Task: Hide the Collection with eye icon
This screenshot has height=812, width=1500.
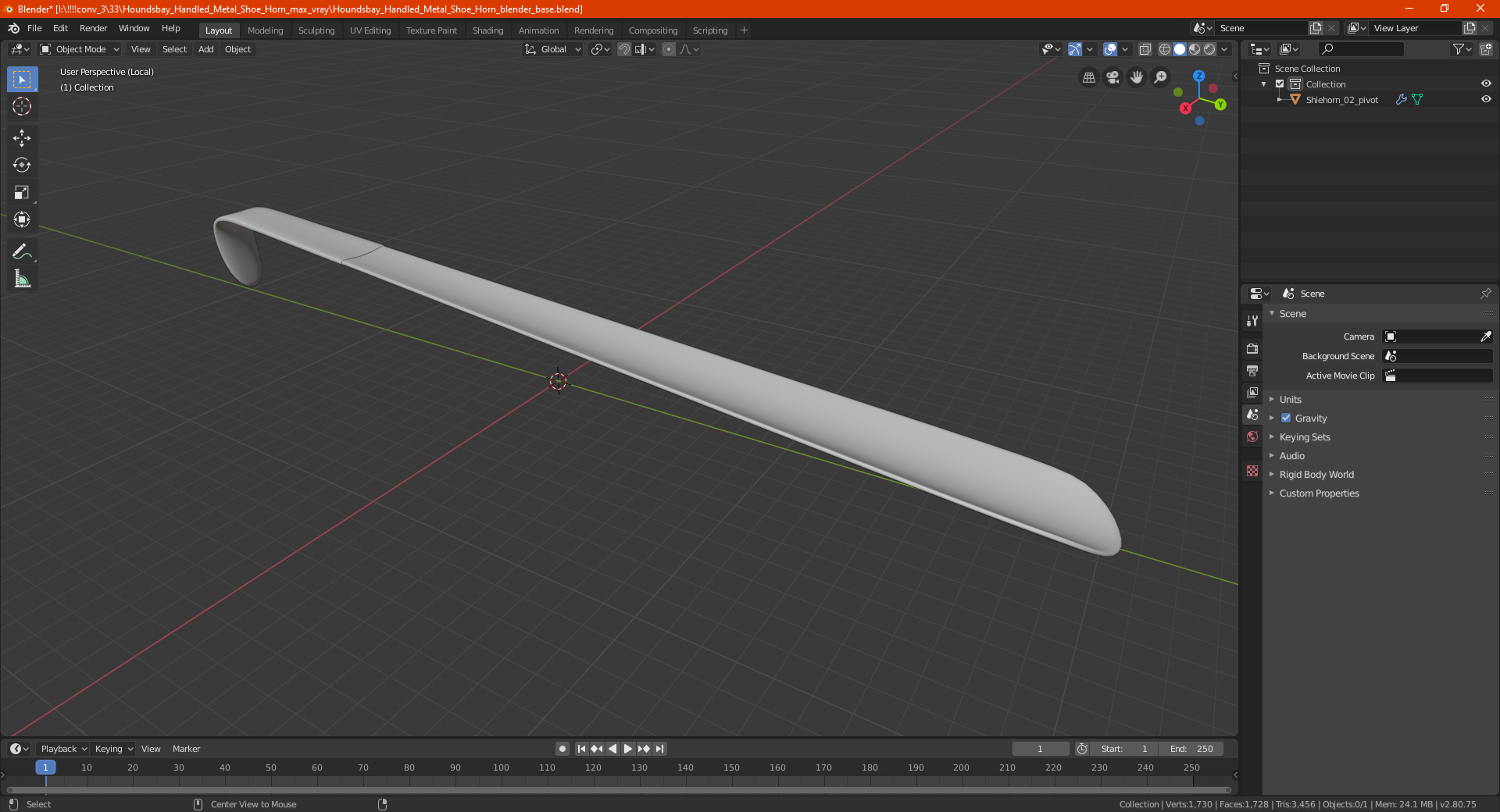Action: tap(1486, 84)
